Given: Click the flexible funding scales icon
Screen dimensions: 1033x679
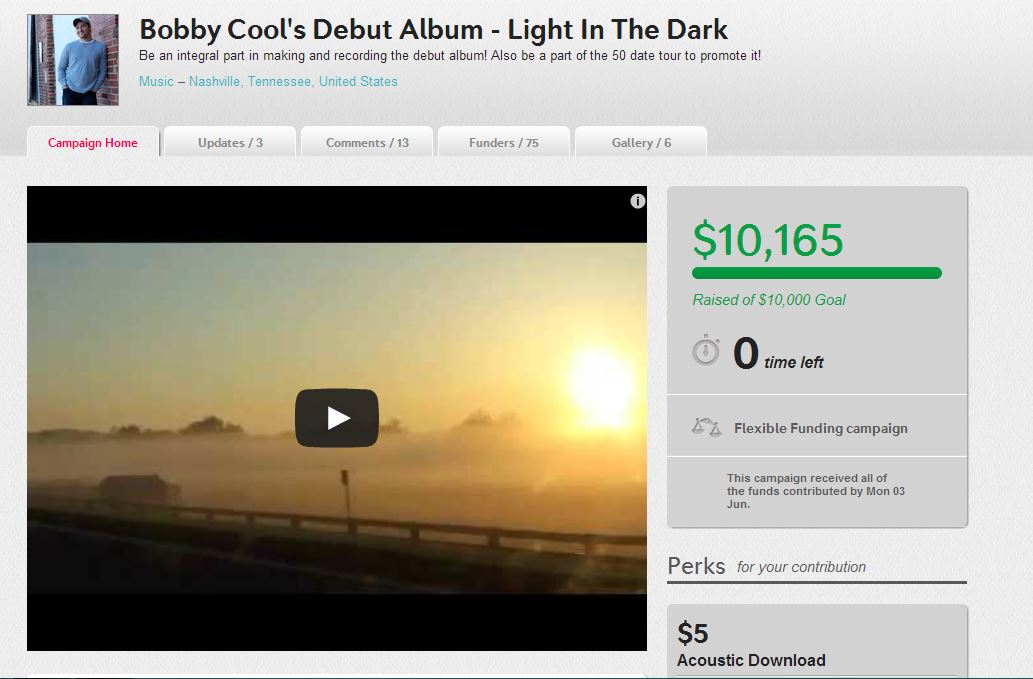Looking at the screenshot, I should (706, 427).
